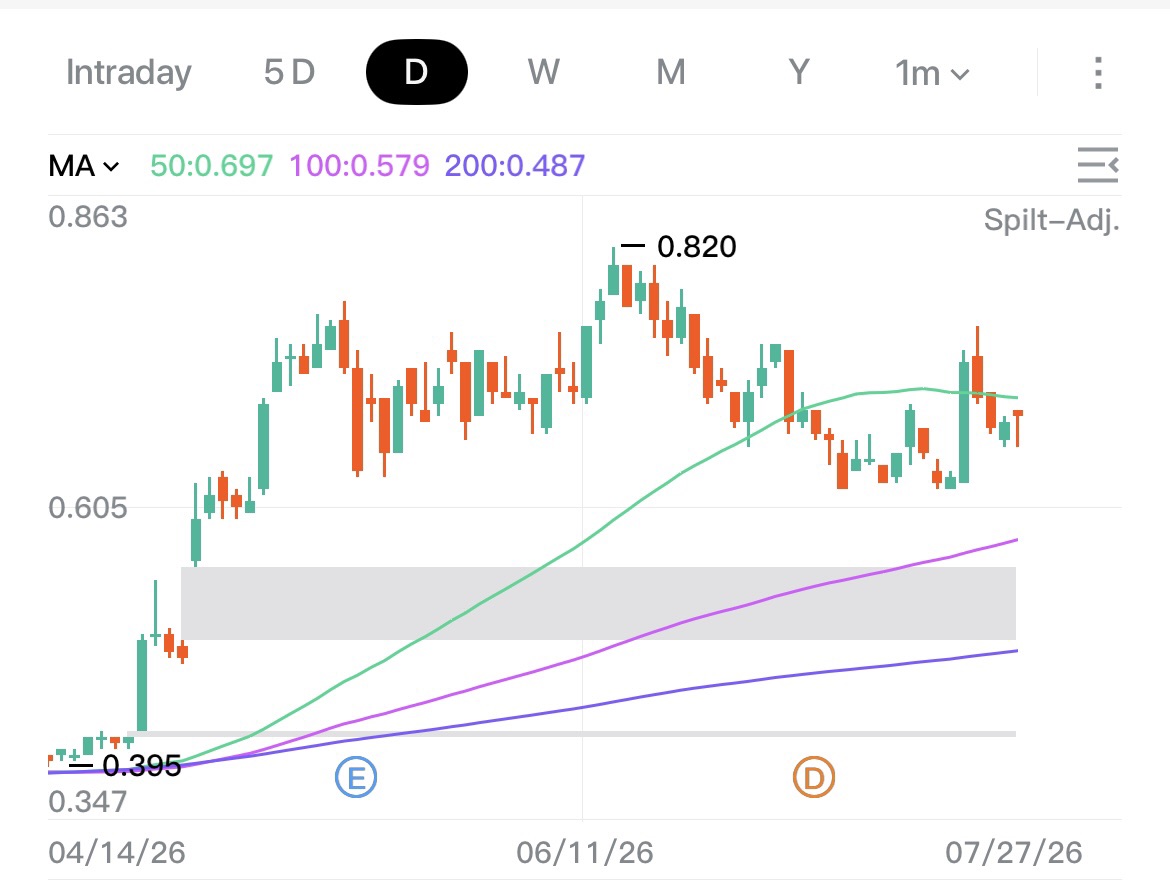Select the yearly Y timeframe

(798, 72)
